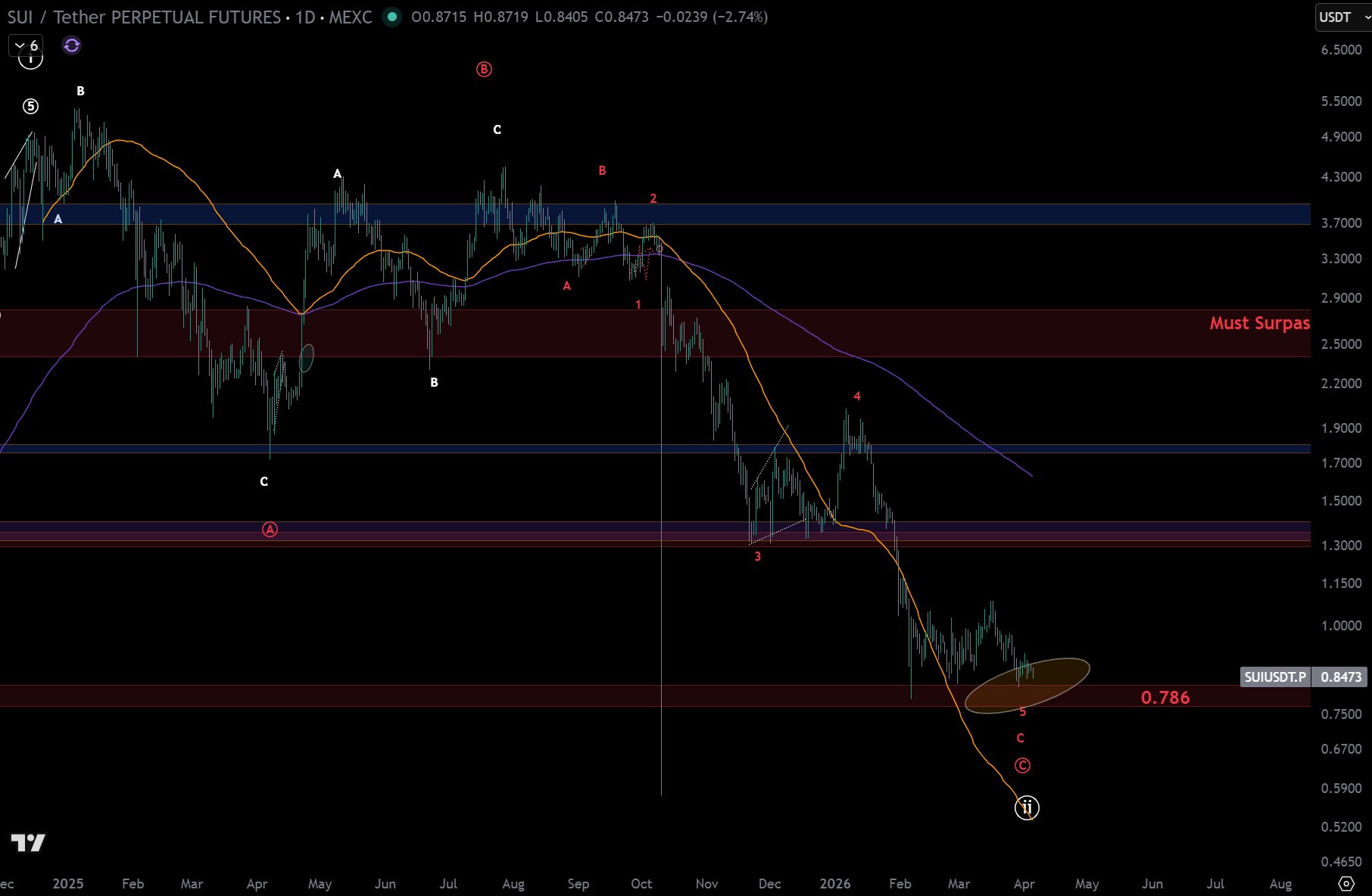
Task: Click the TradingView logo
Action: click(28, 842)
